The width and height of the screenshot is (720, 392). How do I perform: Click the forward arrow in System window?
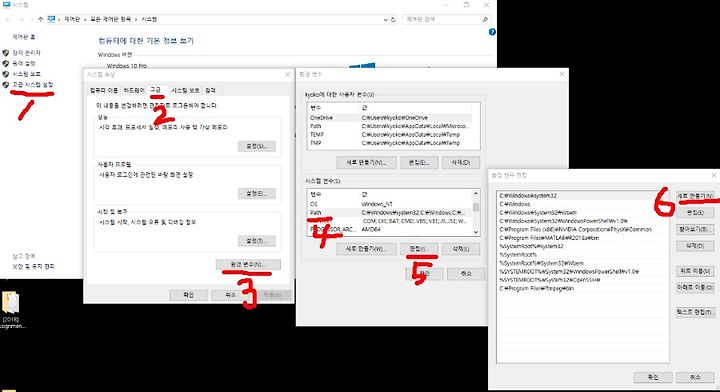[x=21, y=19]
